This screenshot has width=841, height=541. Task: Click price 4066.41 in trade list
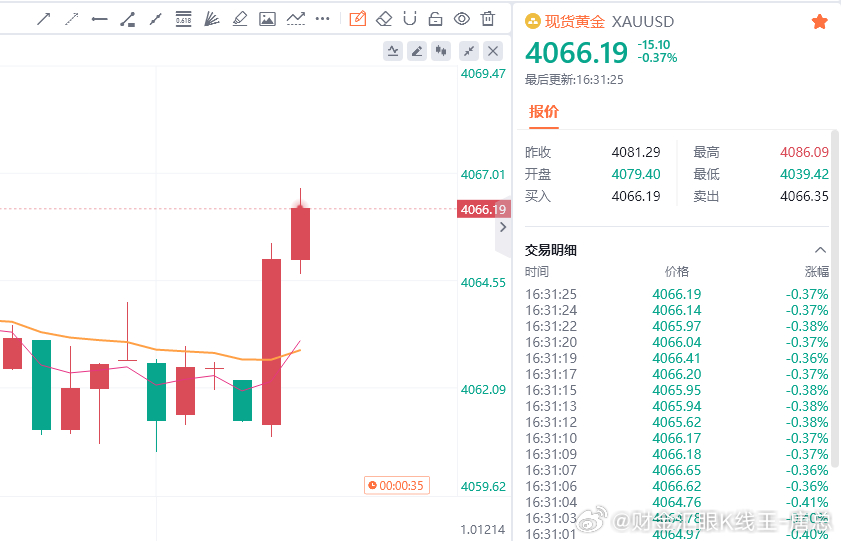pyautogui.click(x=676, y=358)
